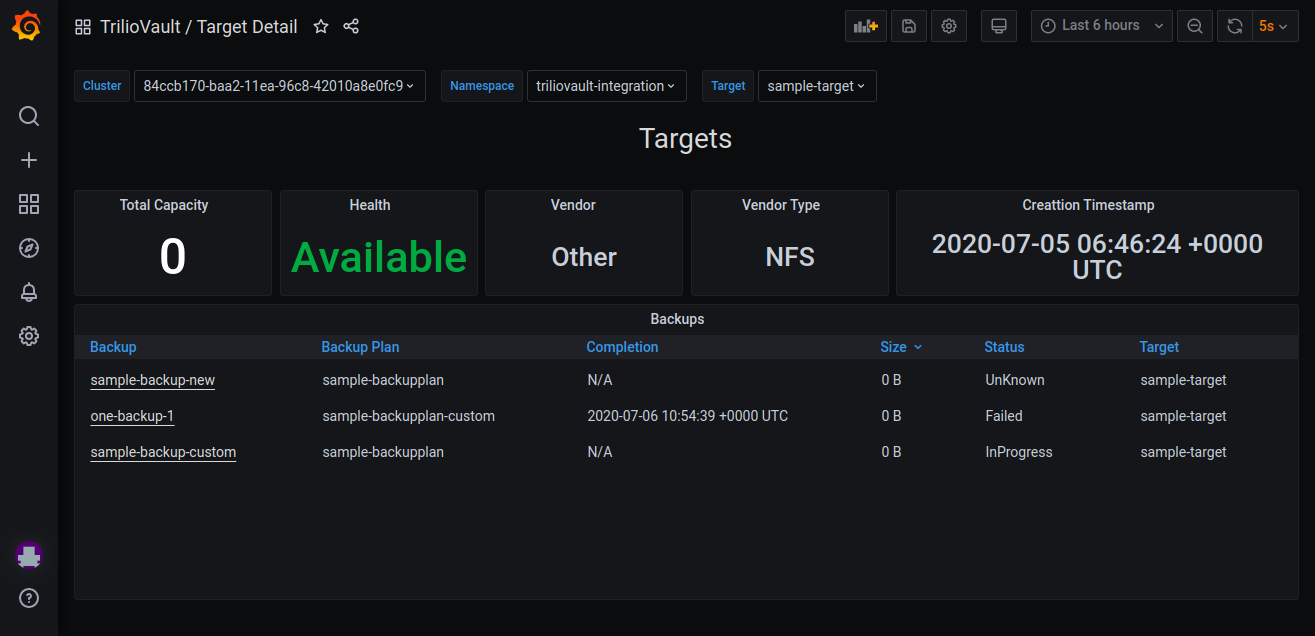
Task: Click the NFS vendor type value
Action: 790,257
